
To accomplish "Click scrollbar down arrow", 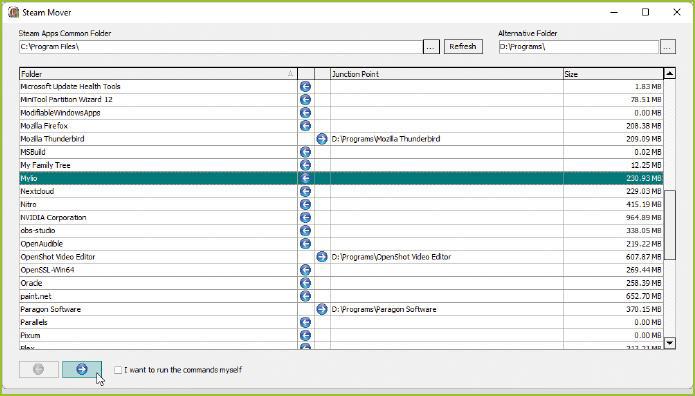I will point(669,343).
